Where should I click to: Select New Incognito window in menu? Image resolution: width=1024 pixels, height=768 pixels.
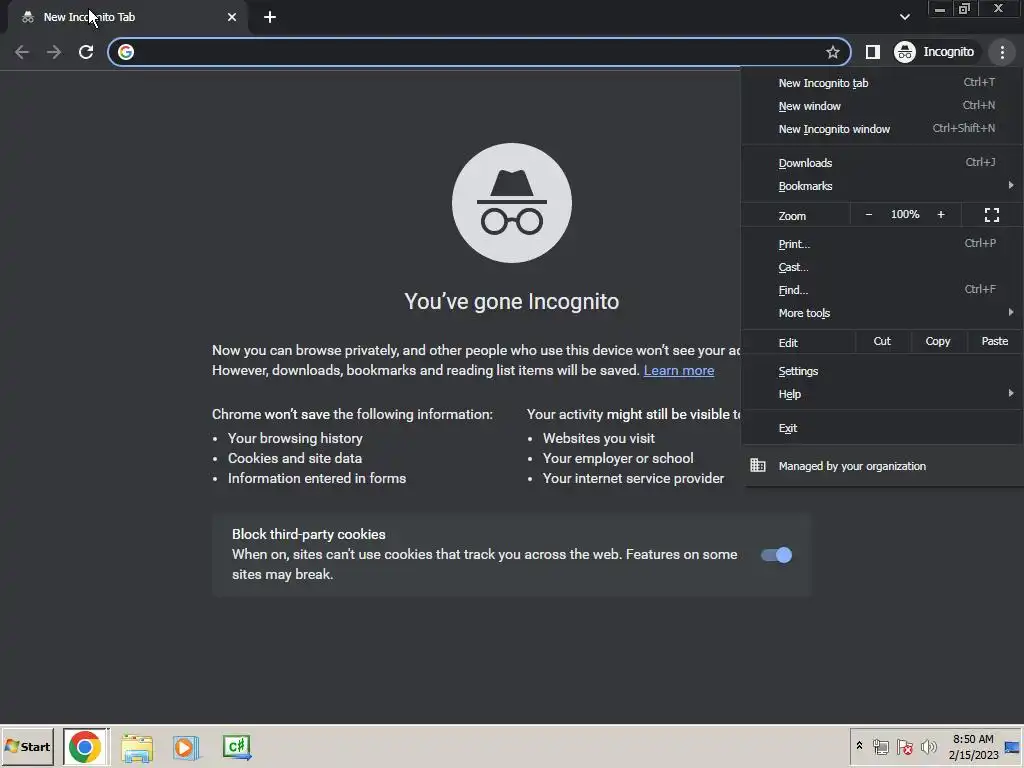pos(882,129)
